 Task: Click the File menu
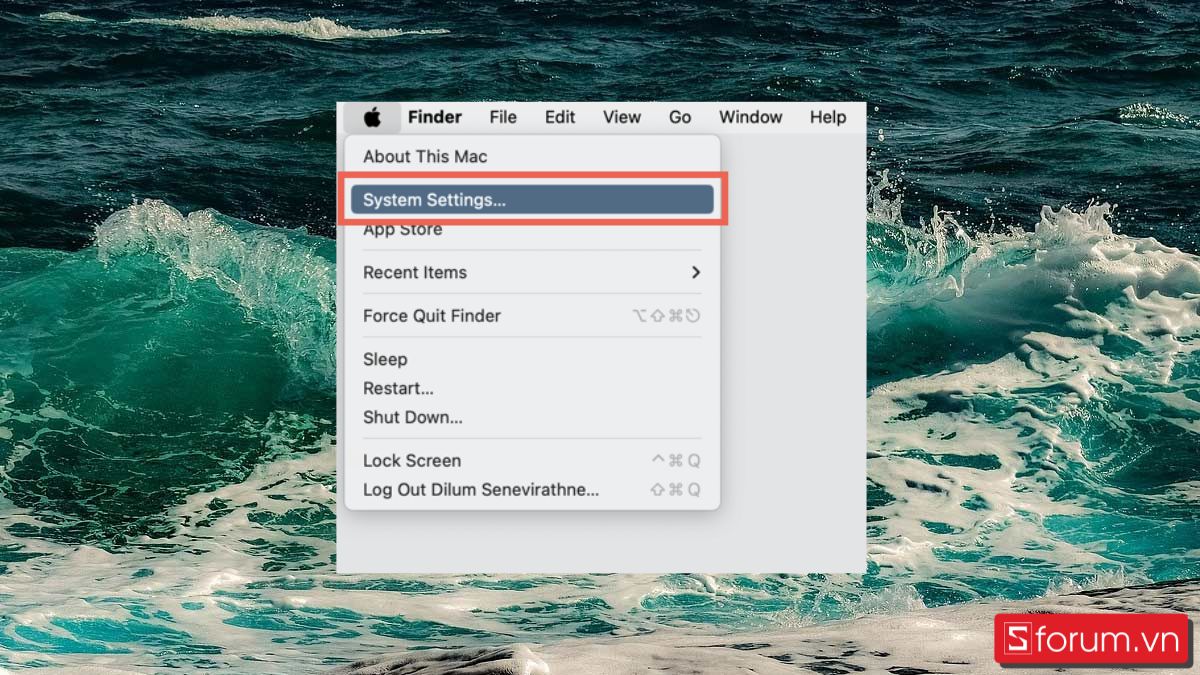(x=503, y=117)
